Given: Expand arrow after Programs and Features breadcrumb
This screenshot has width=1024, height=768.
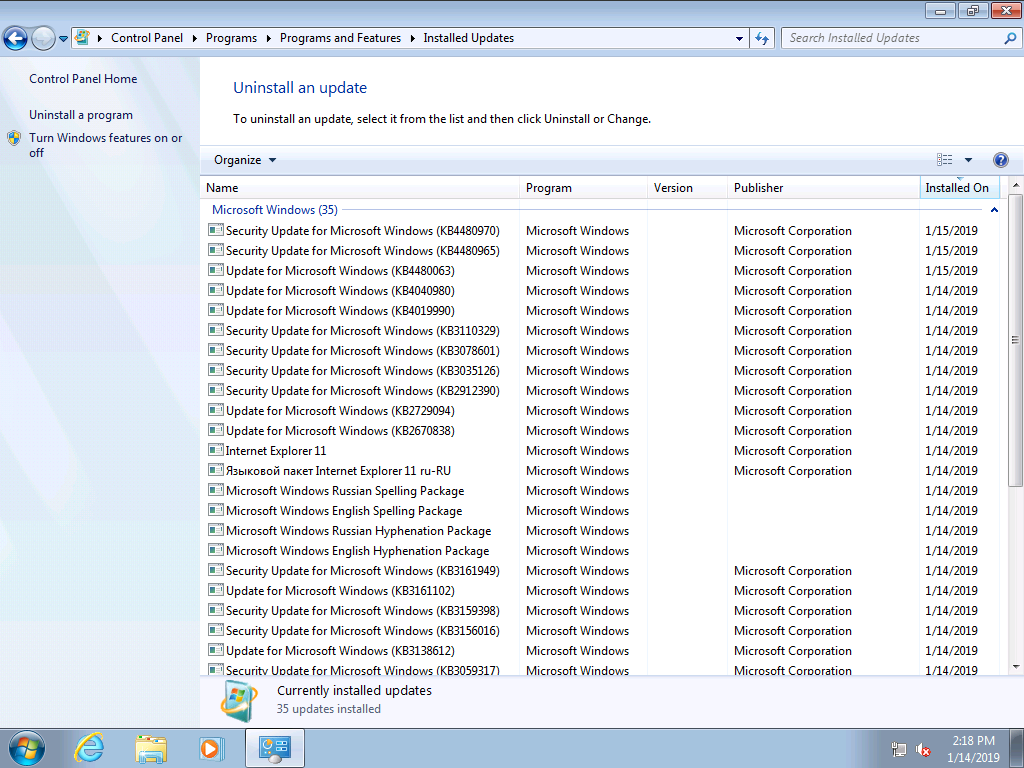Looking at the screenshot, I should [412, 39].
